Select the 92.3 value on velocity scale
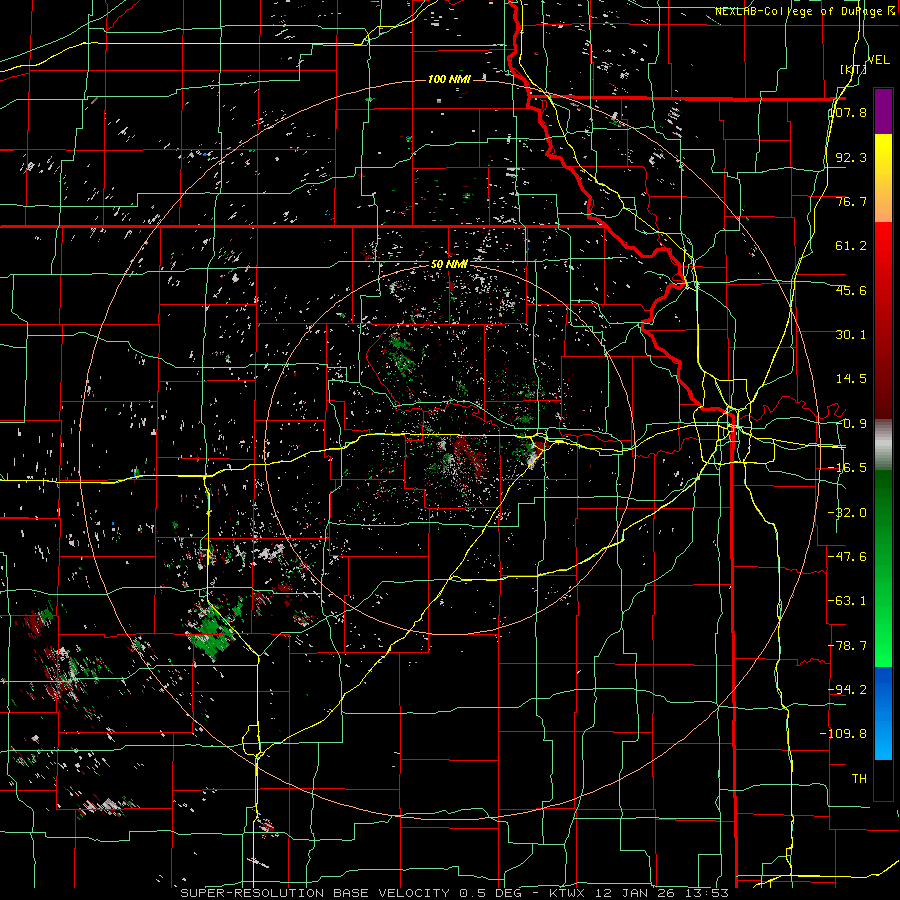This screenshot has width=900, height=900. (851, 157)
